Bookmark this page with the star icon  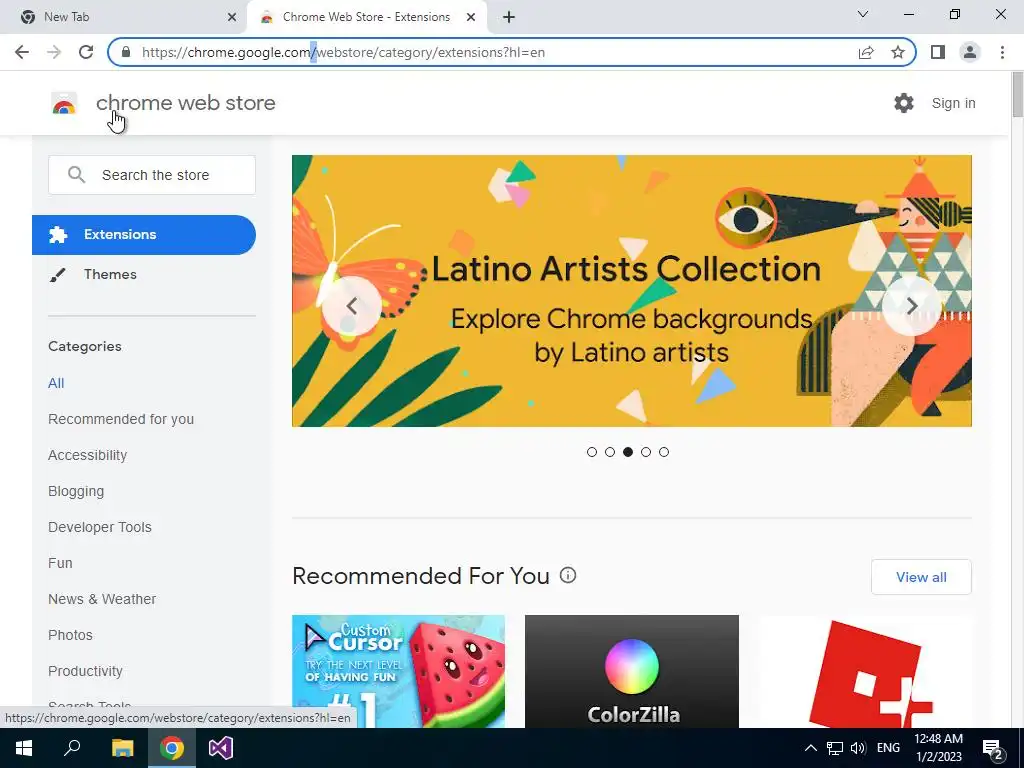pyautogui.click(x=898, y=52)
